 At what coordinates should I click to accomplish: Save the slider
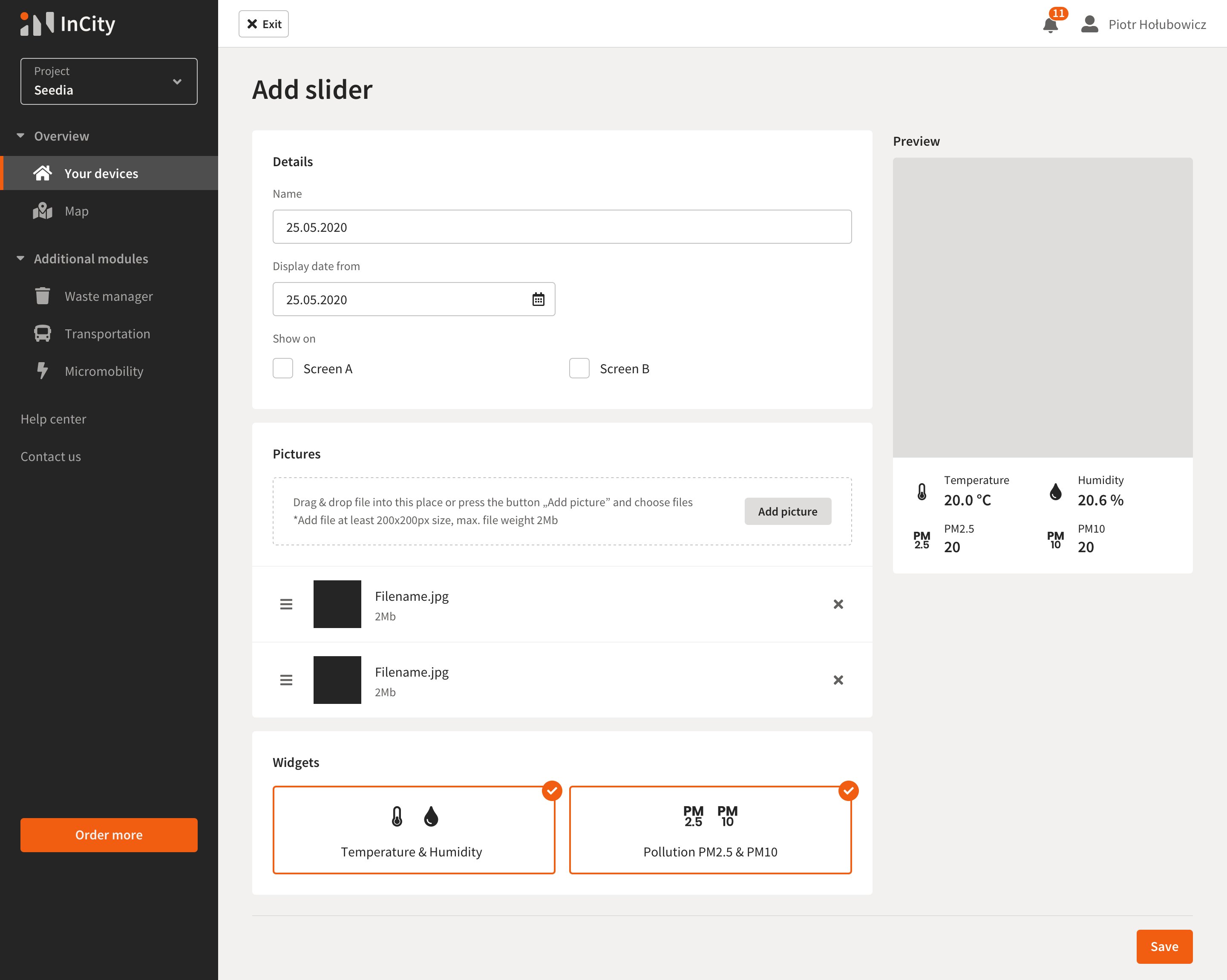(1164, 946)
